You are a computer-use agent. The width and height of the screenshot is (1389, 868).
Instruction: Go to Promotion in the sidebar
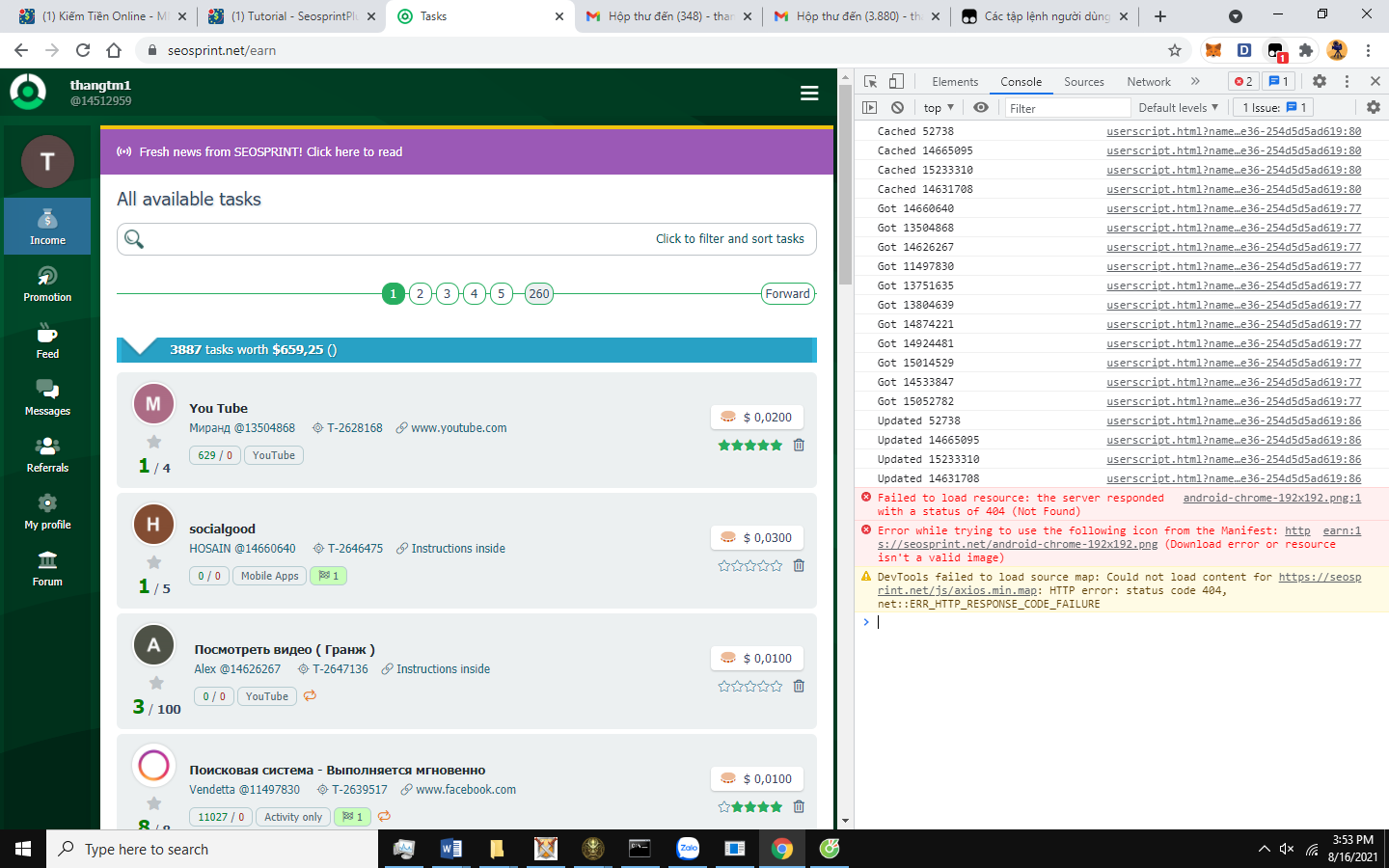(47, 284)
